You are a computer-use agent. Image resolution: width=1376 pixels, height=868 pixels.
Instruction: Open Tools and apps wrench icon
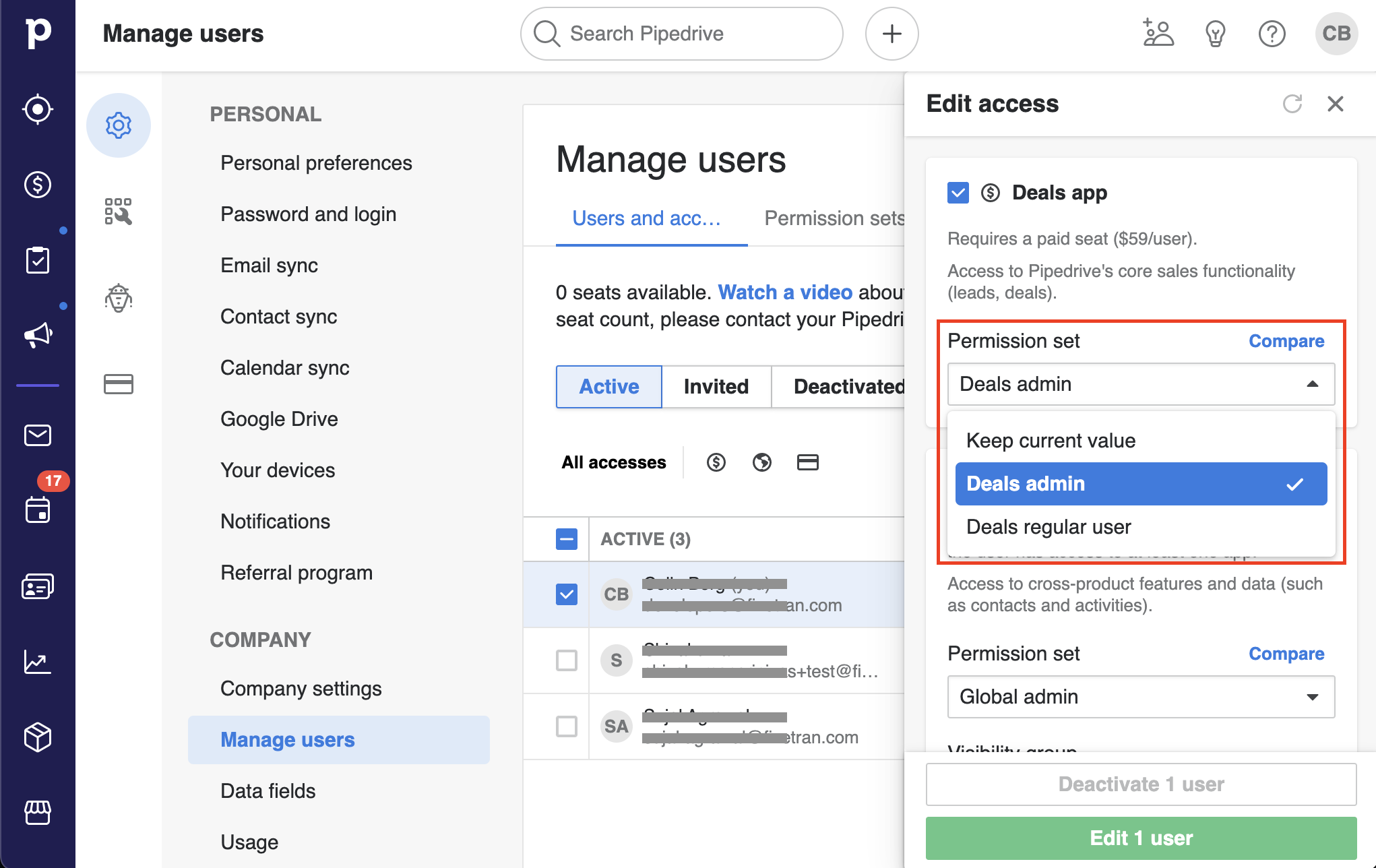119,212
